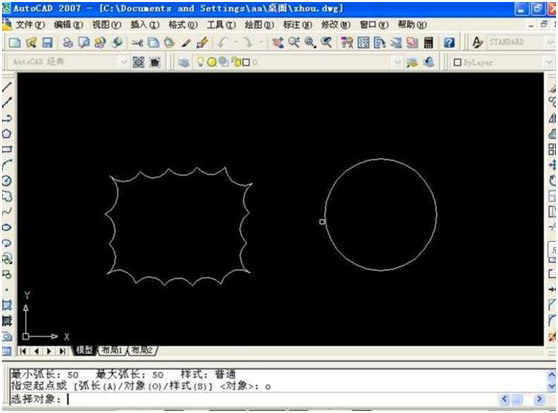Toggle layer 0 lock icon
The height and width of the screenshot is (413, 558).
point(236,62)
